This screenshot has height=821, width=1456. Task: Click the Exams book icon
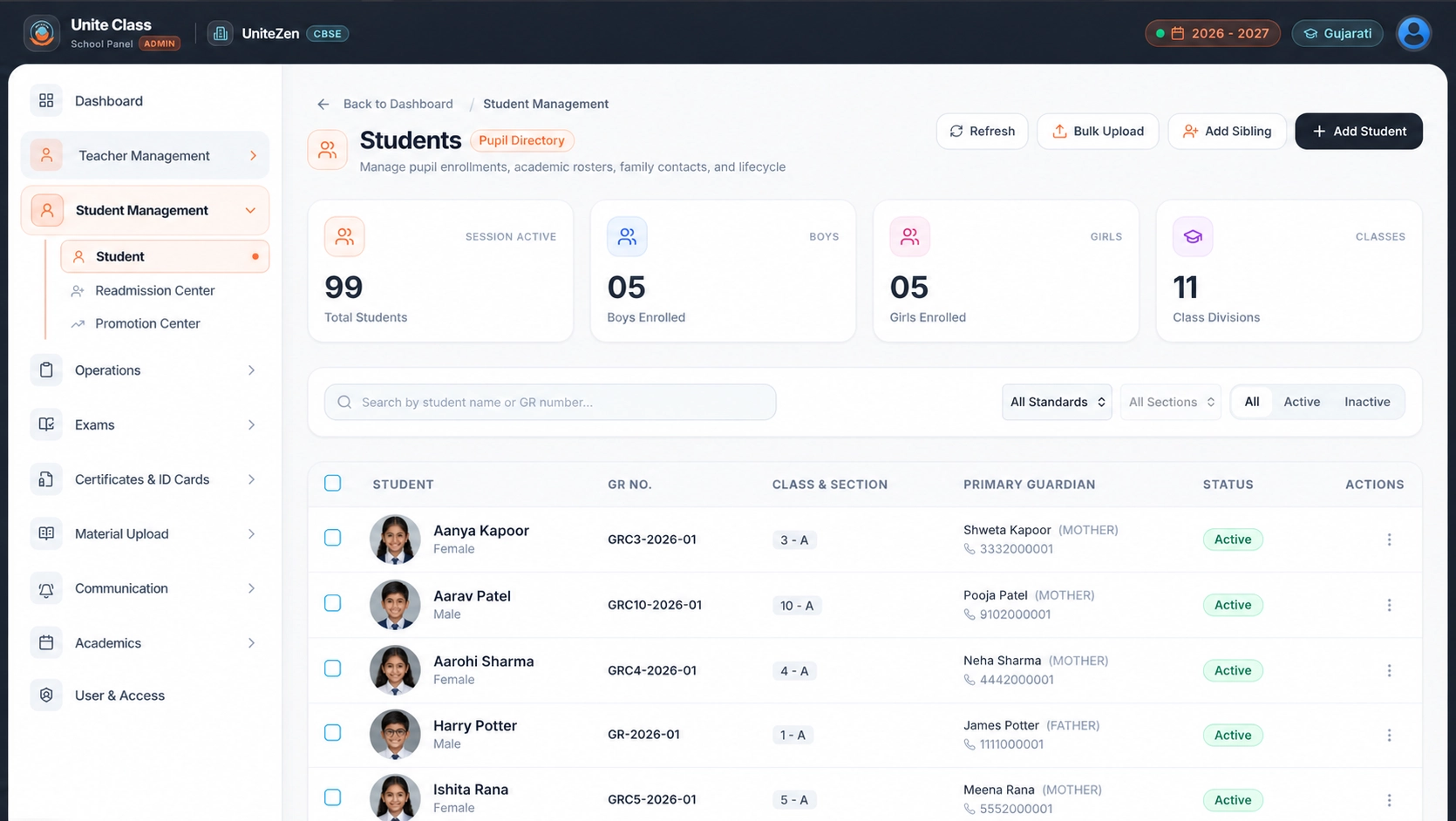(x=46, y=424)
